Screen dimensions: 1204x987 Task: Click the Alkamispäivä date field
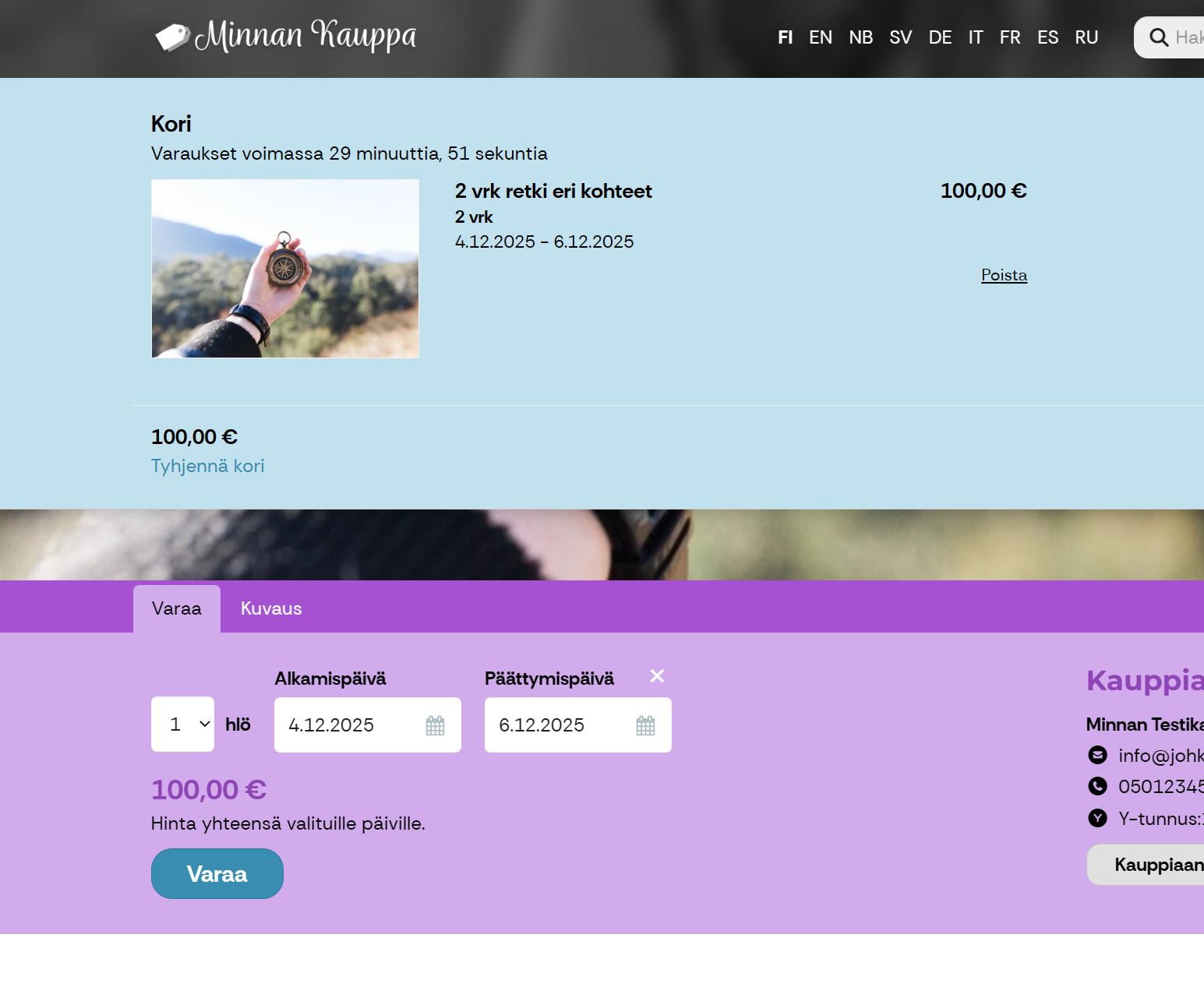click(x=368, y=725)
